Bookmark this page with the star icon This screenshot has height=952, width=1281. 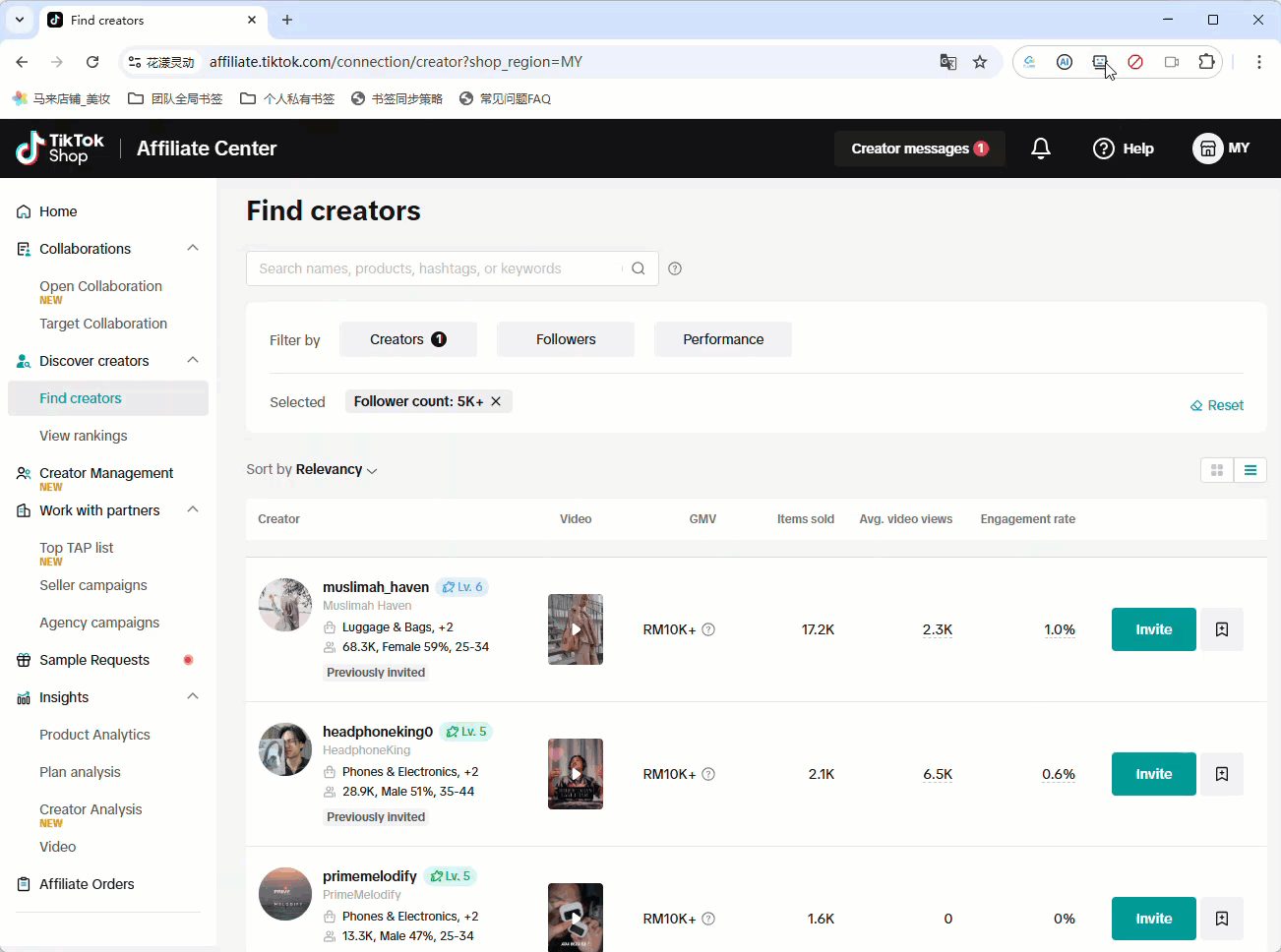point(980,62)
